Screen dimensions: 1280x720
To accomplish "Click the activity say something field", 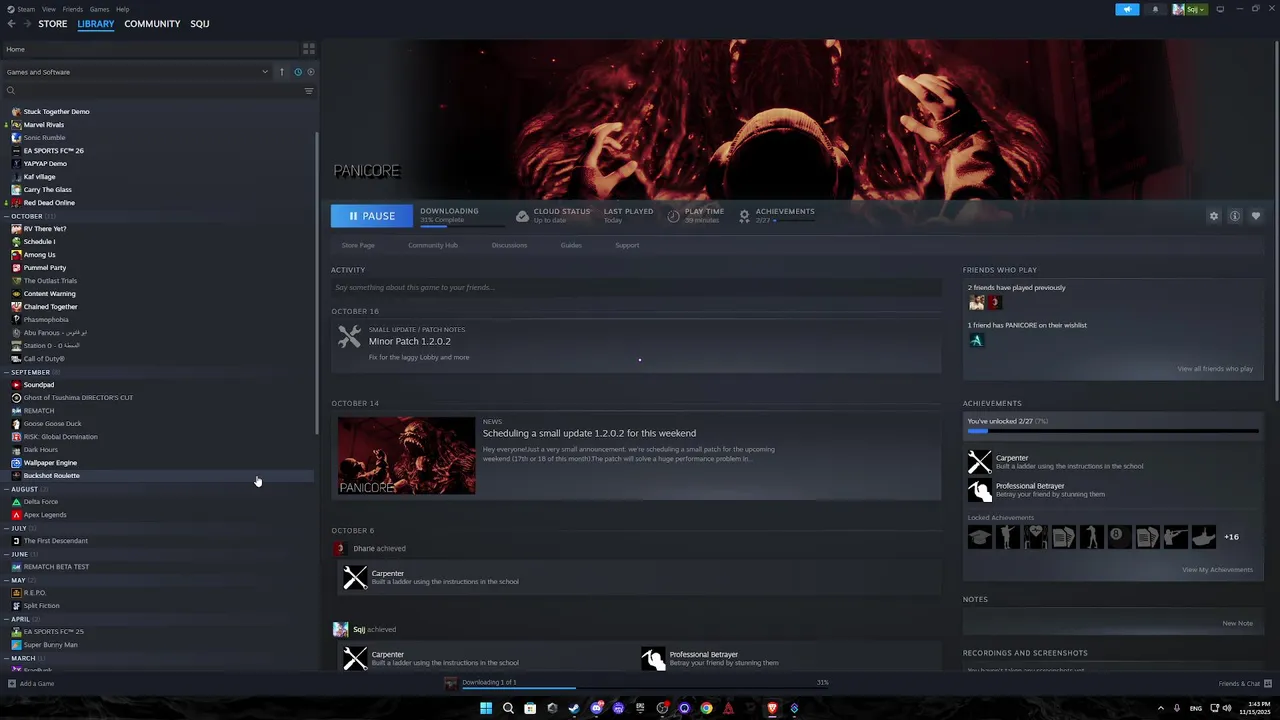I will (636, 288).
